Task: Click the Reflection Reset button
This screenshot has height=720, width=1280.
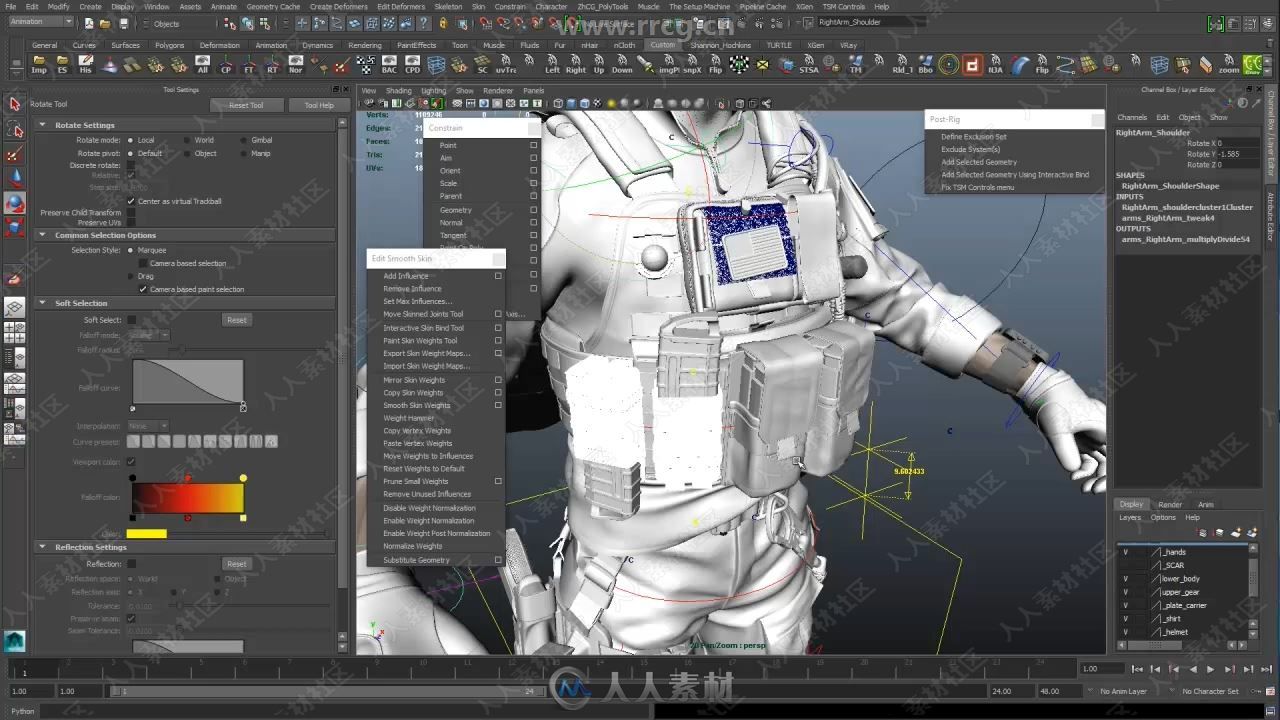Action: point(236,564)
